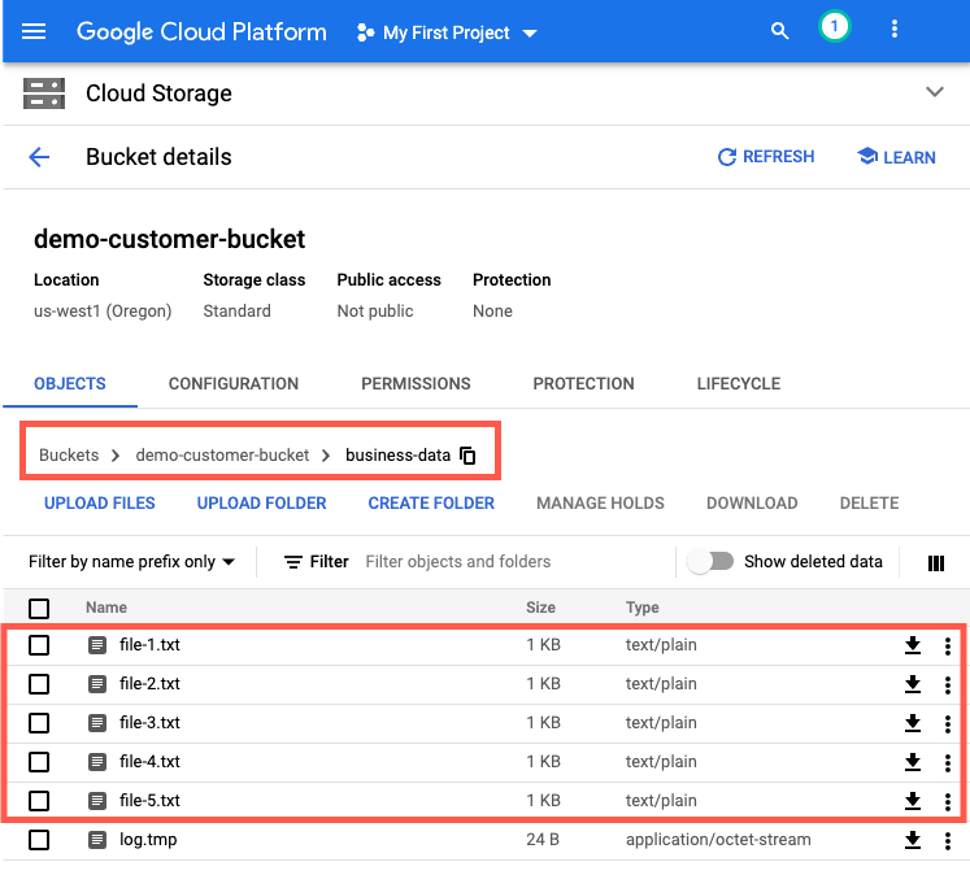Open the navigation menu hamburger icon
The image size is (970, 877).
34,31
